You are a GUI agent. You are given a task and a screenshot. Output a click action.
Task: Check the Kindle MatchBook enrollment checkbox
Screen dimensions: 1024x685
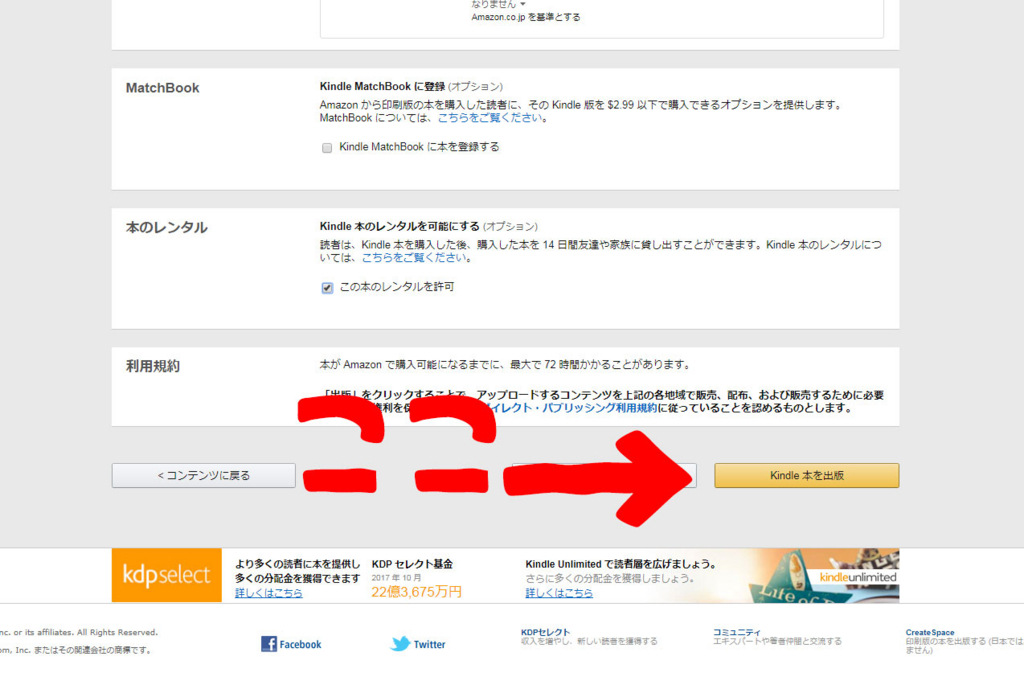pos(327,148)
